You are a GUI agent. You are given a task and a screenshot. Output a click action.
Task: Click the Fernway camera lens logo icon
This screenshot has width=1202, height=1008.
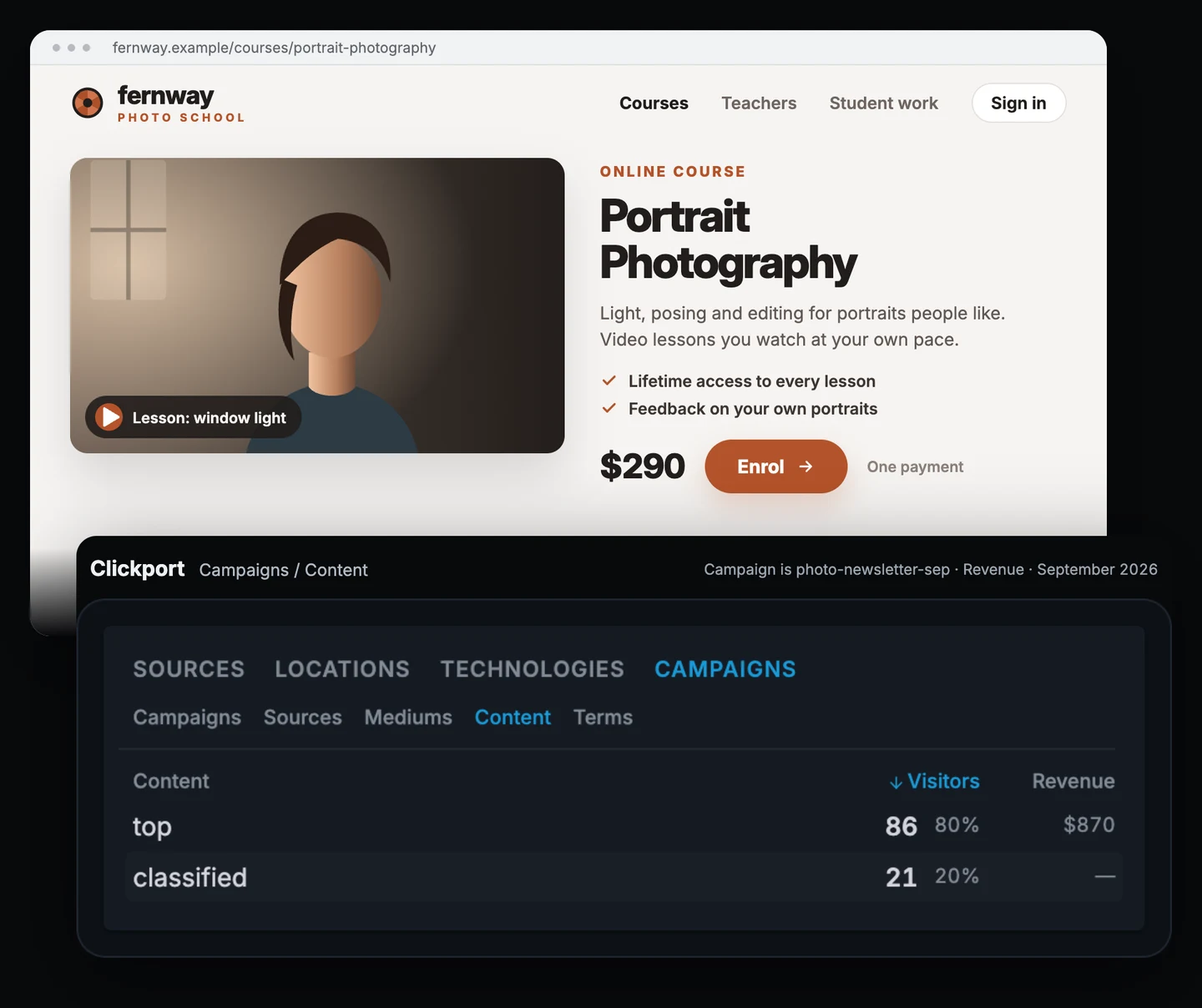click(88, 103)
